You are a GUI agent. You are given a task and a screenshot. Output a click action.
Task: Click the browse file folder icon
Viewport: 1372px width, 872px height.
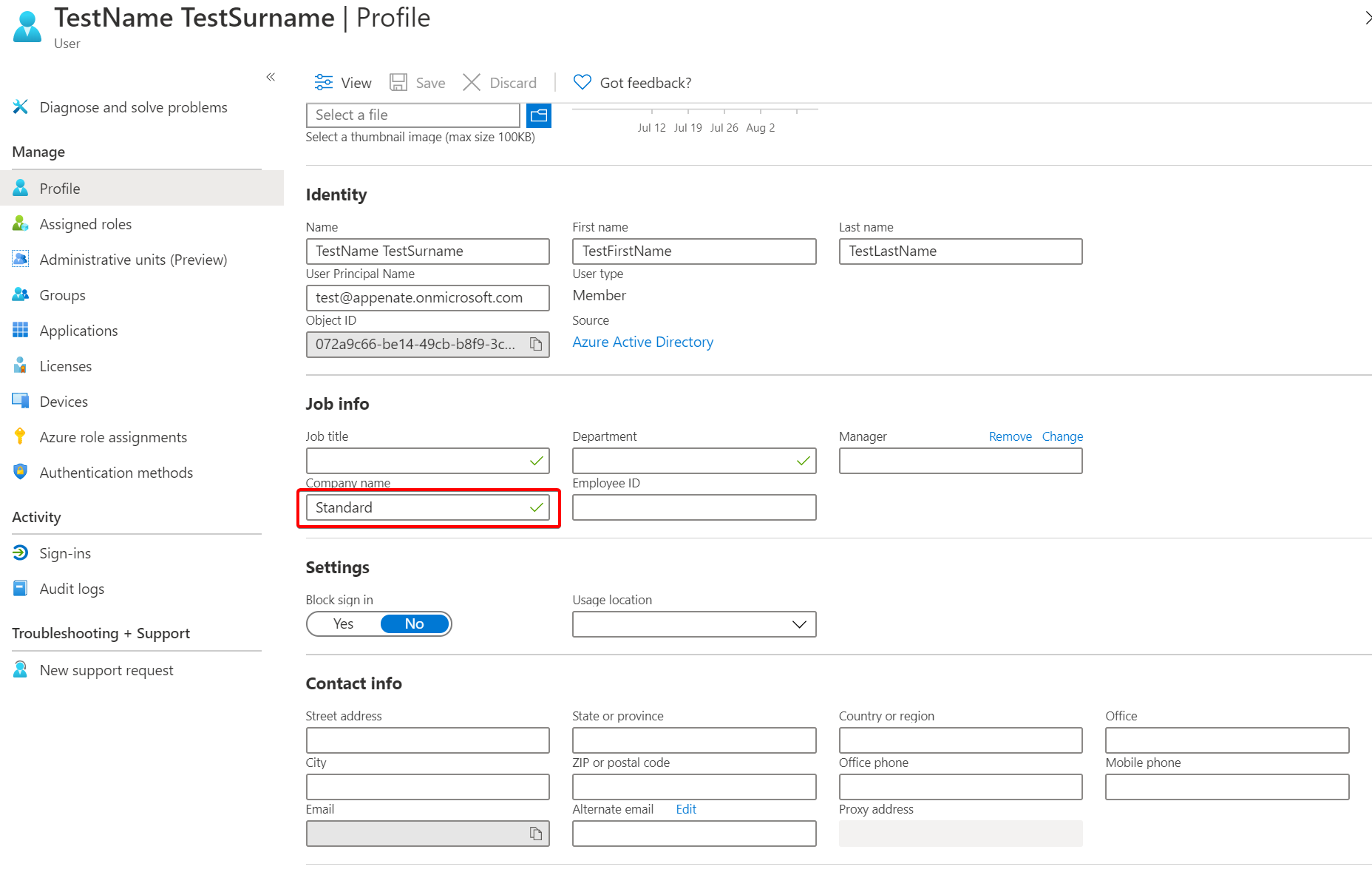[539, 115]
